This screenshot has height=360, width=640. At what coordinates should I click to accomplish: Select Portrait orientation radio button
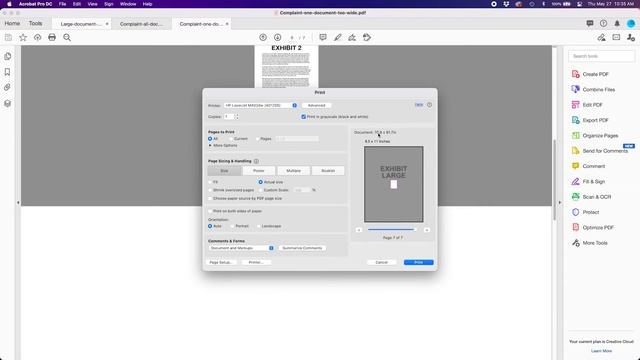[x=232, y=226]
